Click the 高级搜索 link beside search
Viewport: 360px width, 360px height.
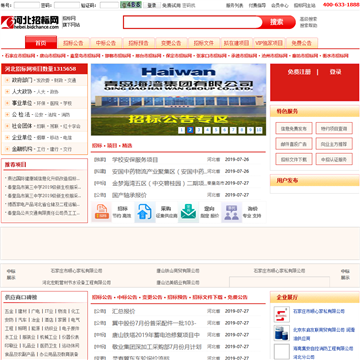[x=308, y=19]
